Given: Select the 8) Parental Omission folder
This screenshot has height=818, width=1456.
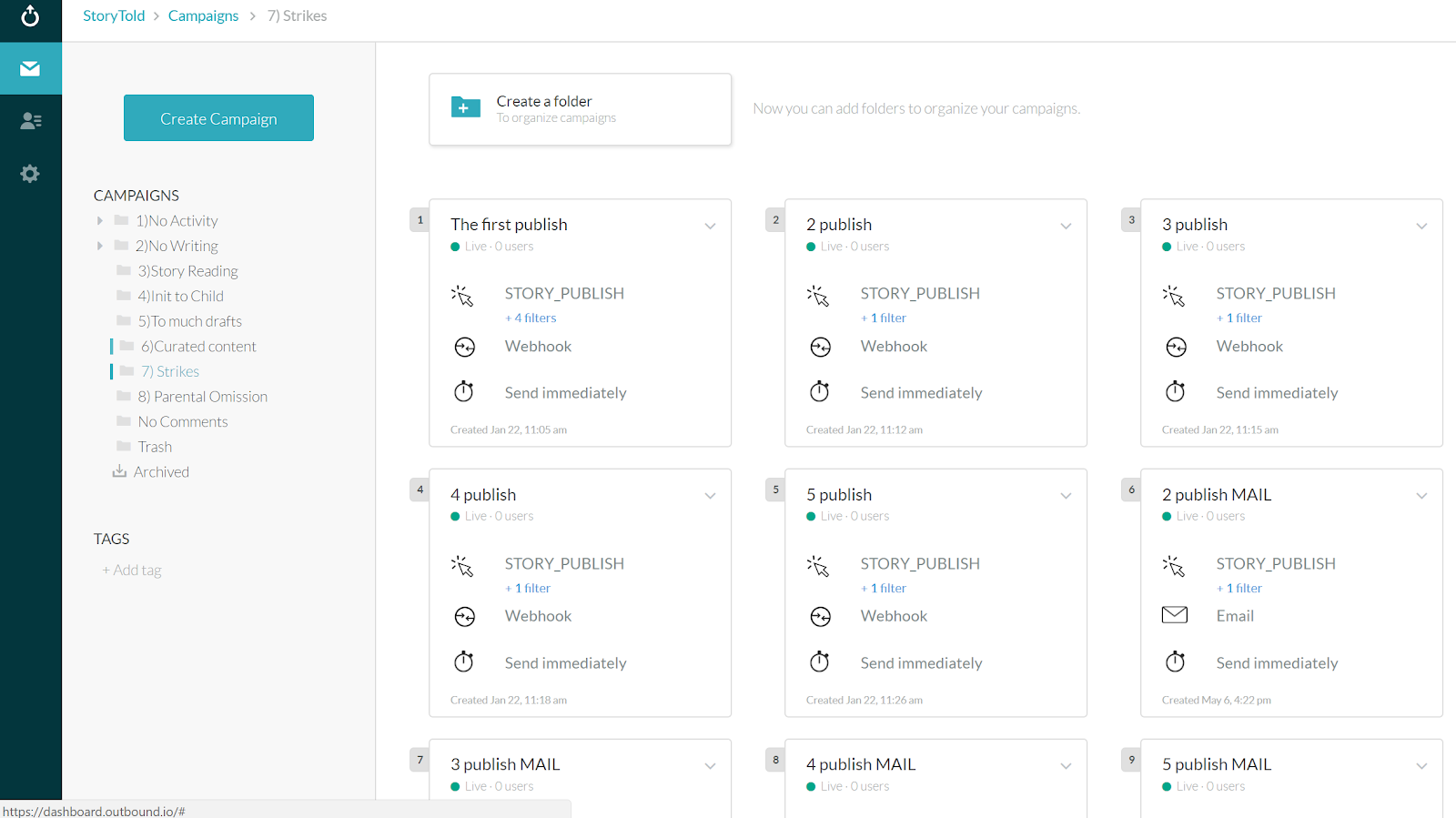Looking at the screenshot, I should point(202,397).
